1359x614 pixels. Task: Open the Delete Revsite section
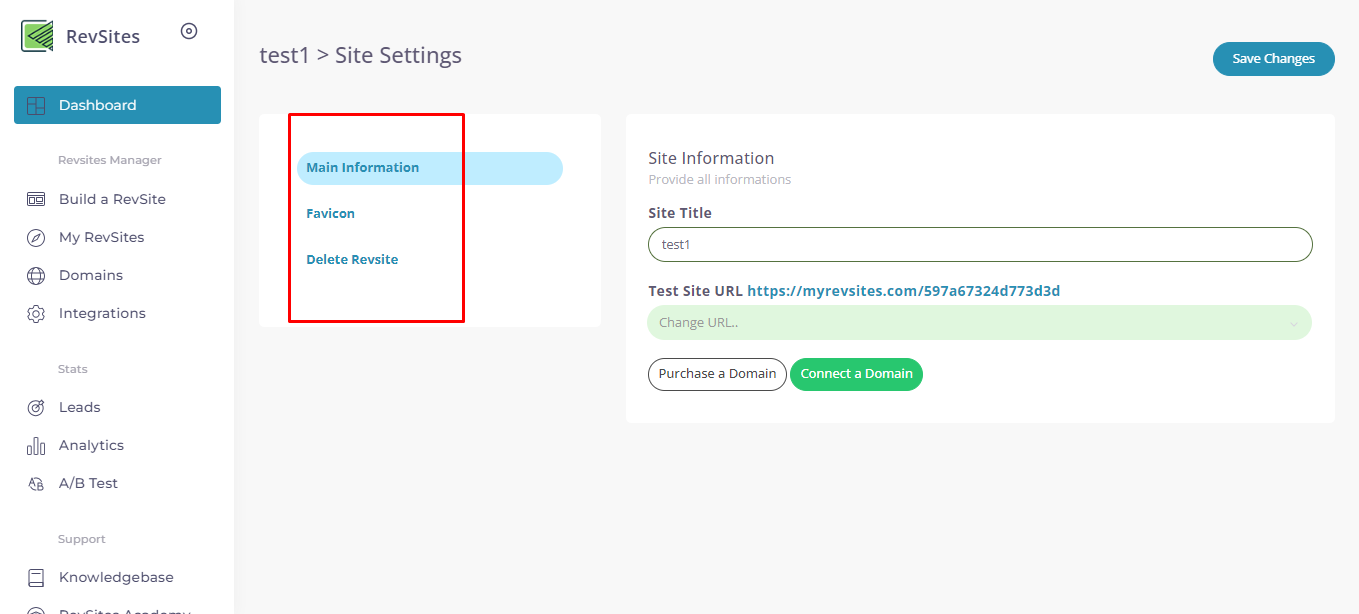(352, 259)
